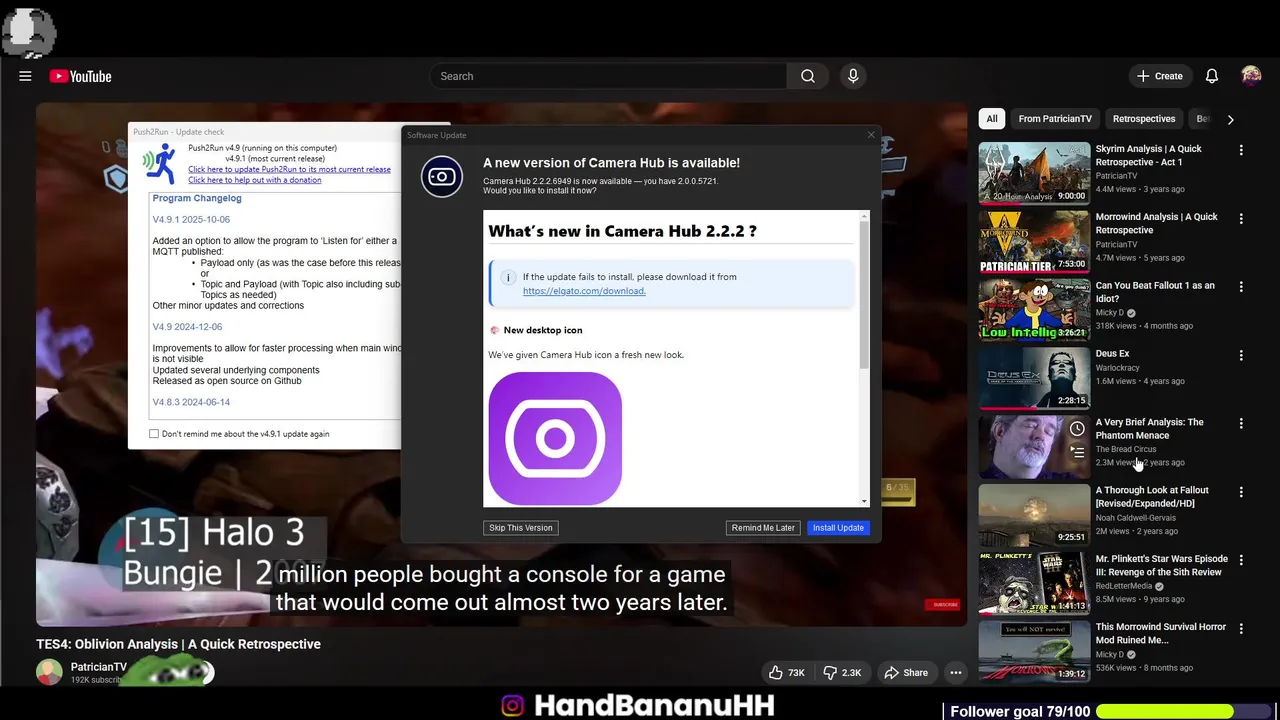Image resolution: width=1280 pixels, height=720 pixels.
Task: Click the V4.9 2024-12-06 changelog heading
Action: click(187, 327)
